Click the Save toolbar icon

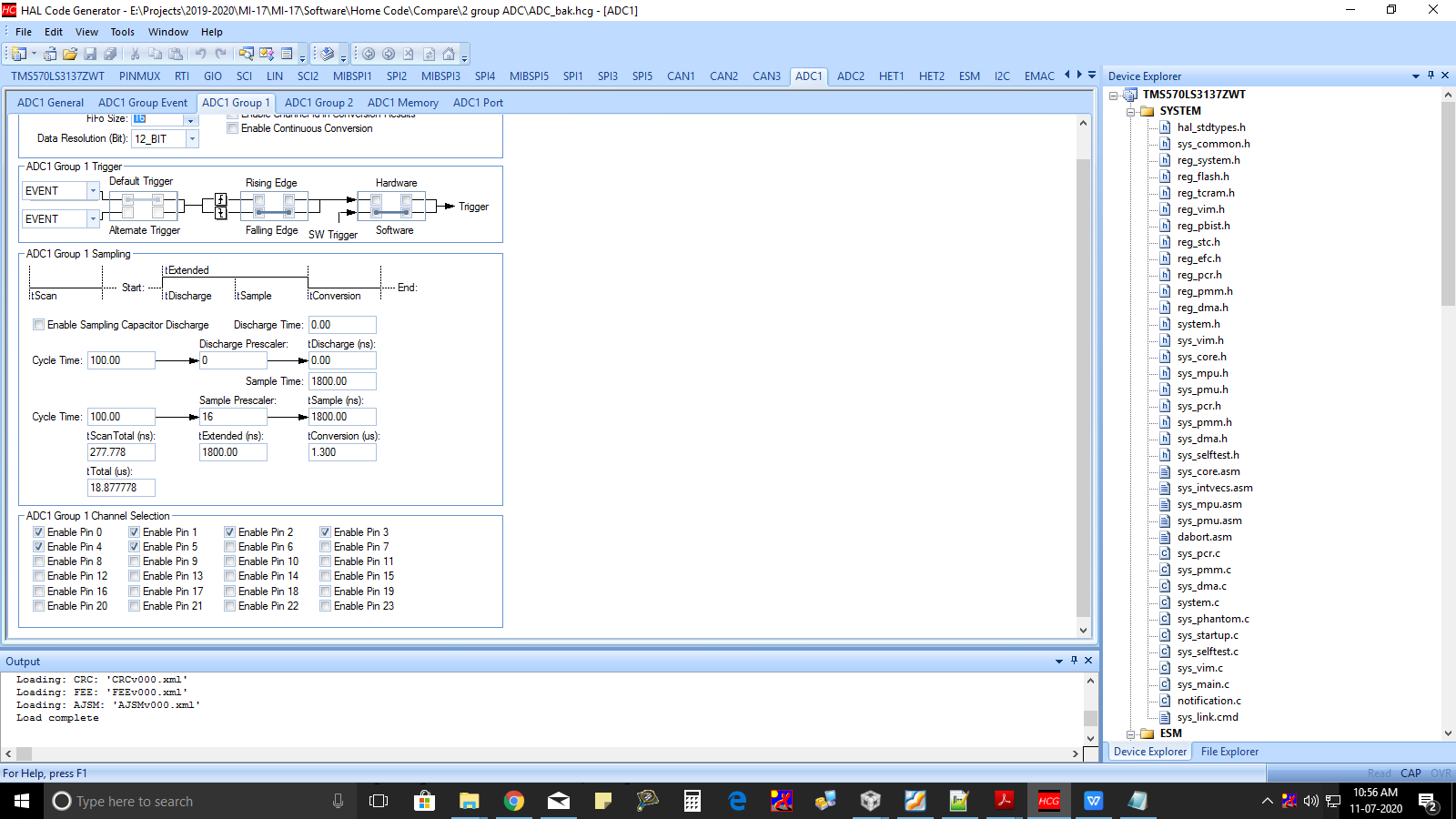click(x=89, y=54)
